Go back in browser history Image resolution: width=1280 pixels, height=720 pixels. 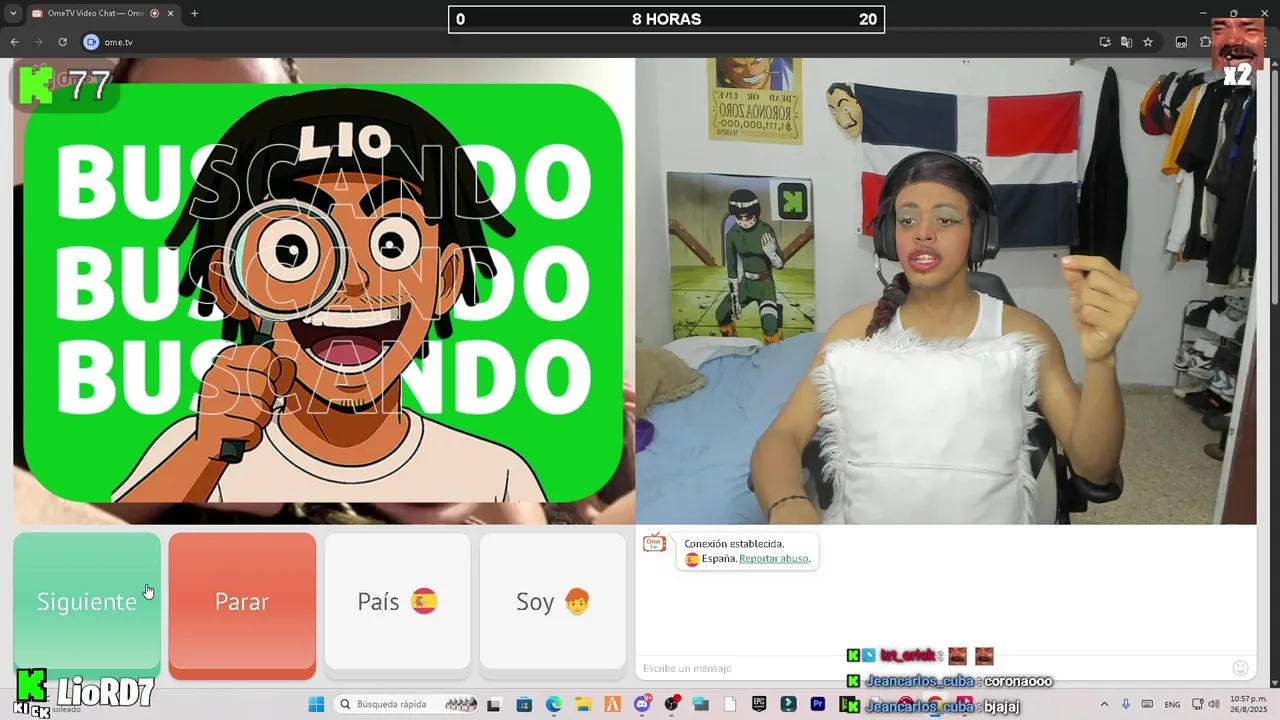(14, 42)
